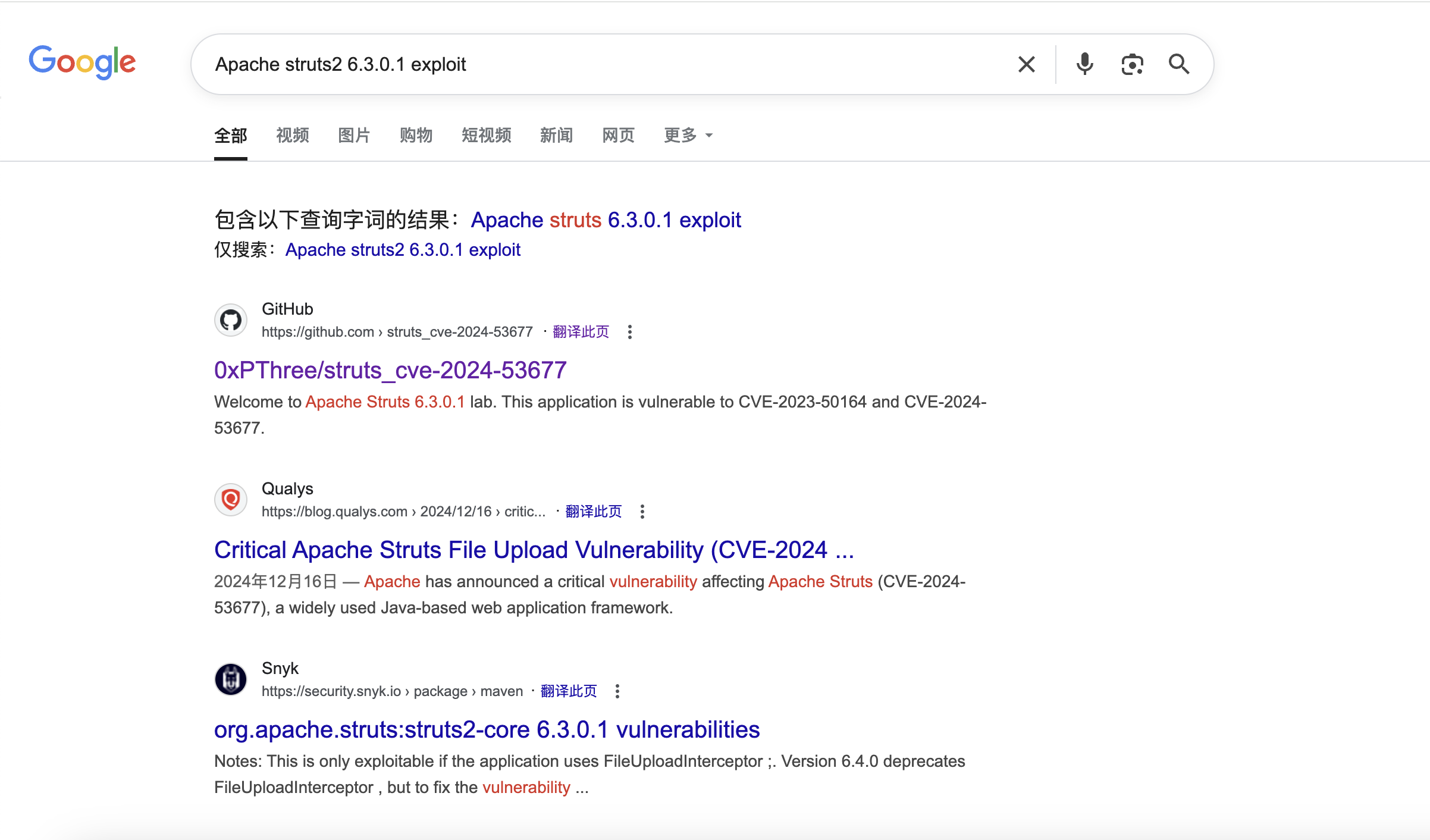Click the Qualys snippet dated 2024年12月16日
Screen dimensions: 1430x840
click(x=589, y=594)
